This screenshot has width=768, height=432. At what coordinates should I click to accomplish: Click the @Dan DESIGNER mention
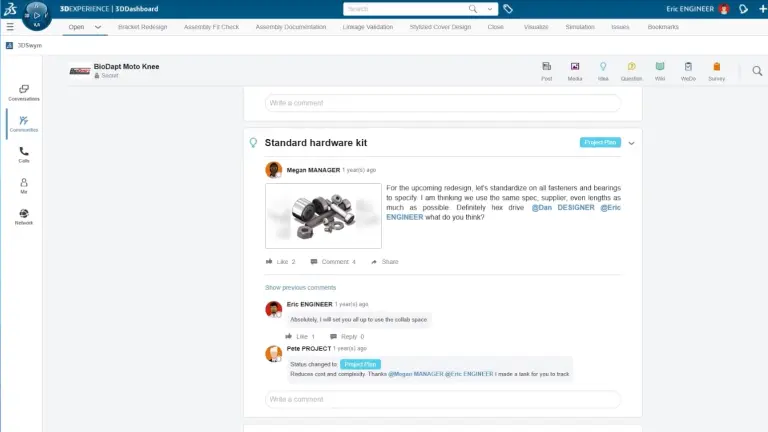coord(563,208)
